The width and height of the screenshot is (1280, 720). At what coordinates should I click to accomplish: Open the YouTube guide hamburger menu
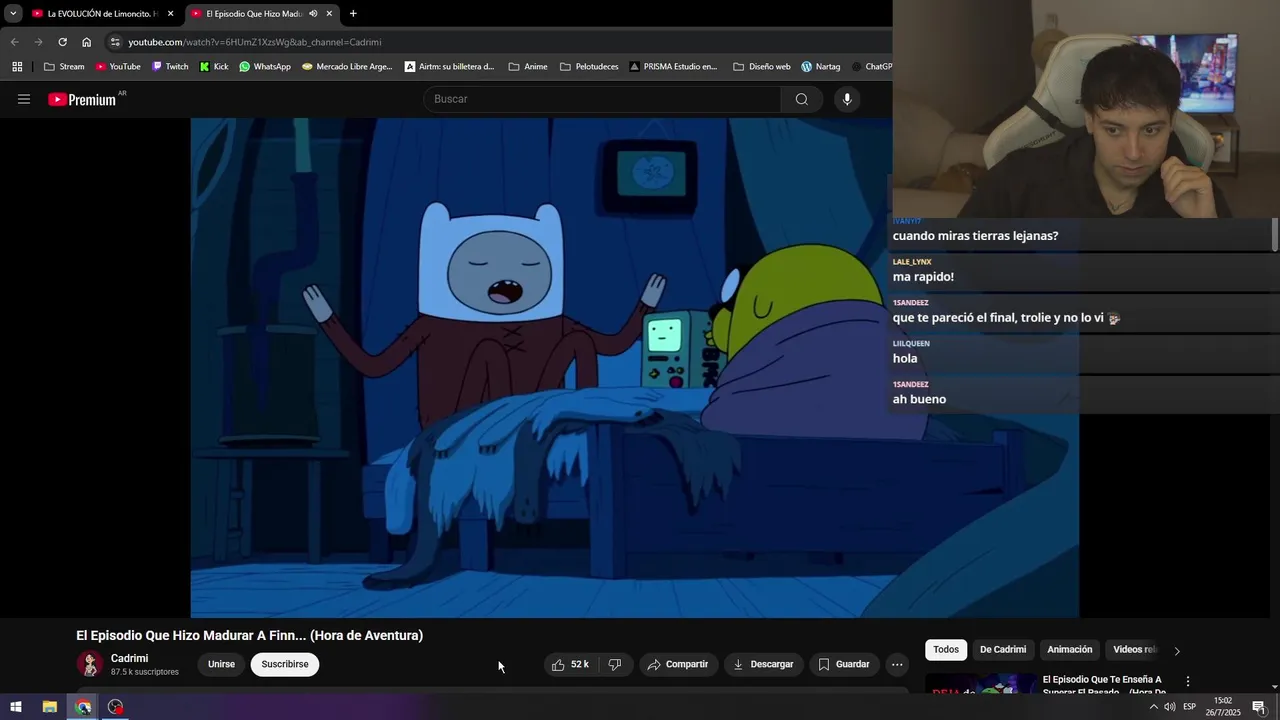[x=24, y=99]
